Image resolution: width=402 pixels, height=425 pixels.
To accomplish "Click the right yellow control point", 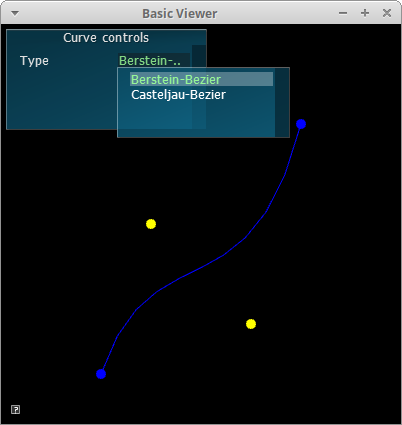I will click(x=251, y=324).
